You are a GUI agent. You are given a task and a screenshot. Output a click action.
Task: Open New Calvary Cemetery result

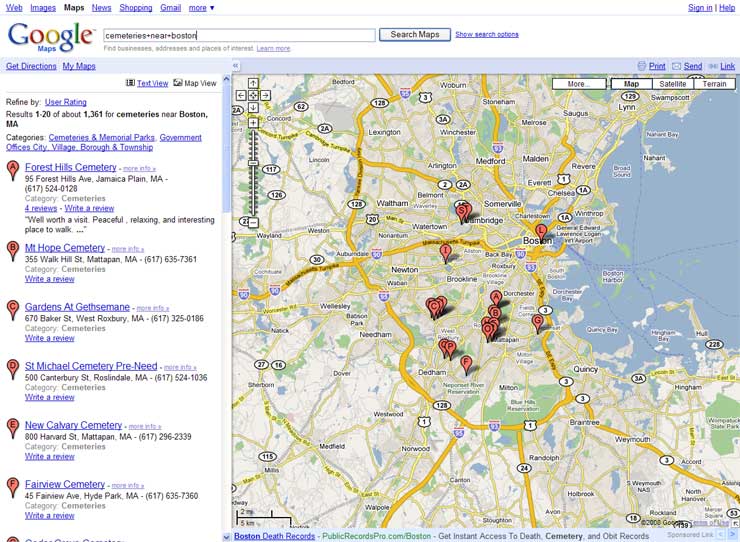tap(73, 425)
